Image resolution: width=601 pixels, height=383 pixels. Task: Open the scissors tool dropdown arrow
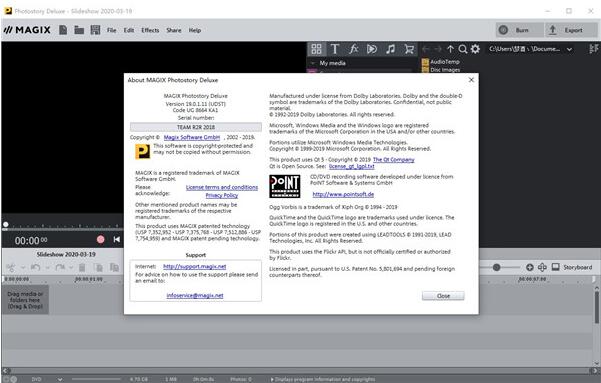coord(23,268)
